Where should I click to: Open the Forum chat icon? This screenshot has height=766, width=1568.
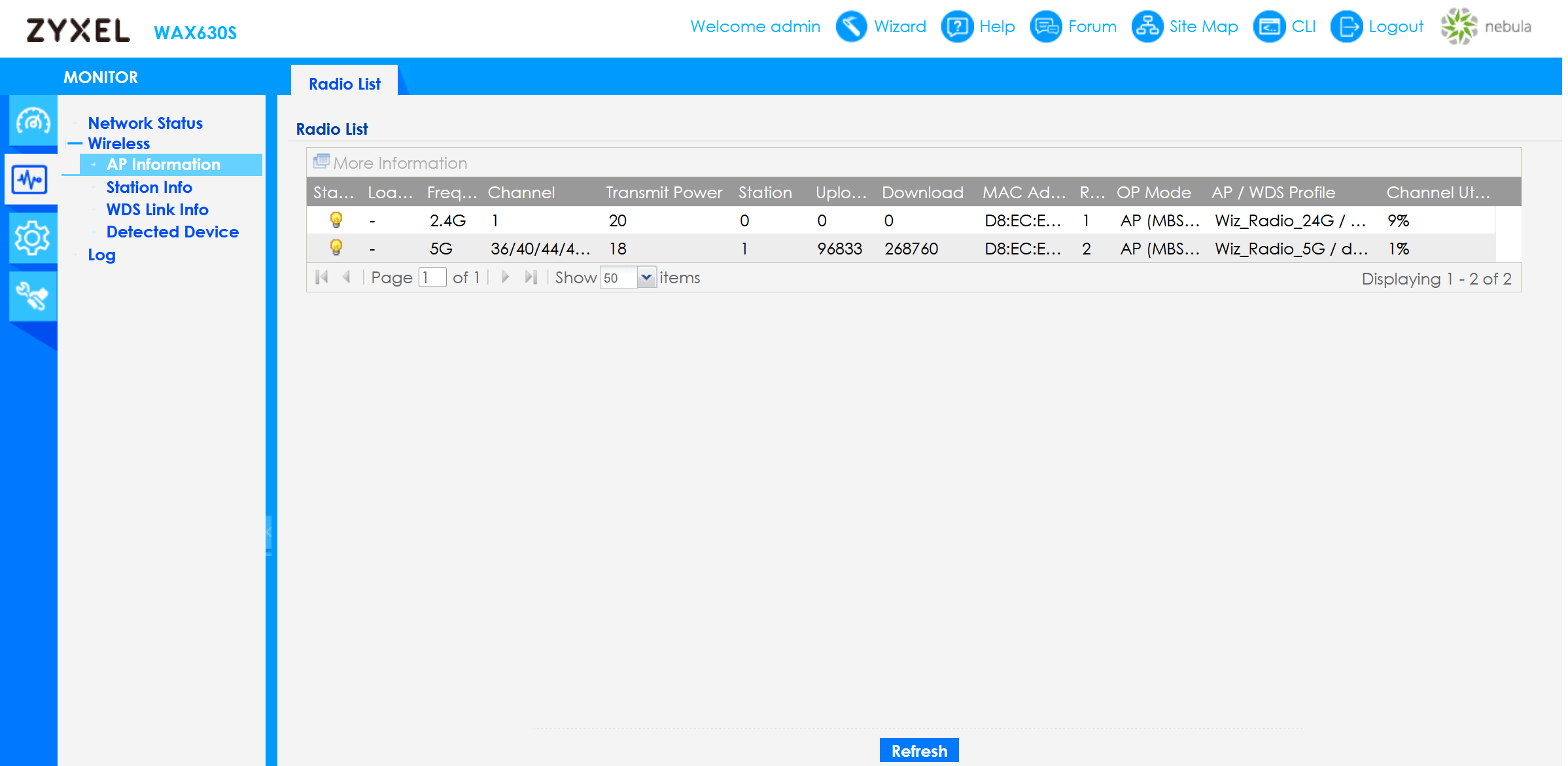[1045, 27]
